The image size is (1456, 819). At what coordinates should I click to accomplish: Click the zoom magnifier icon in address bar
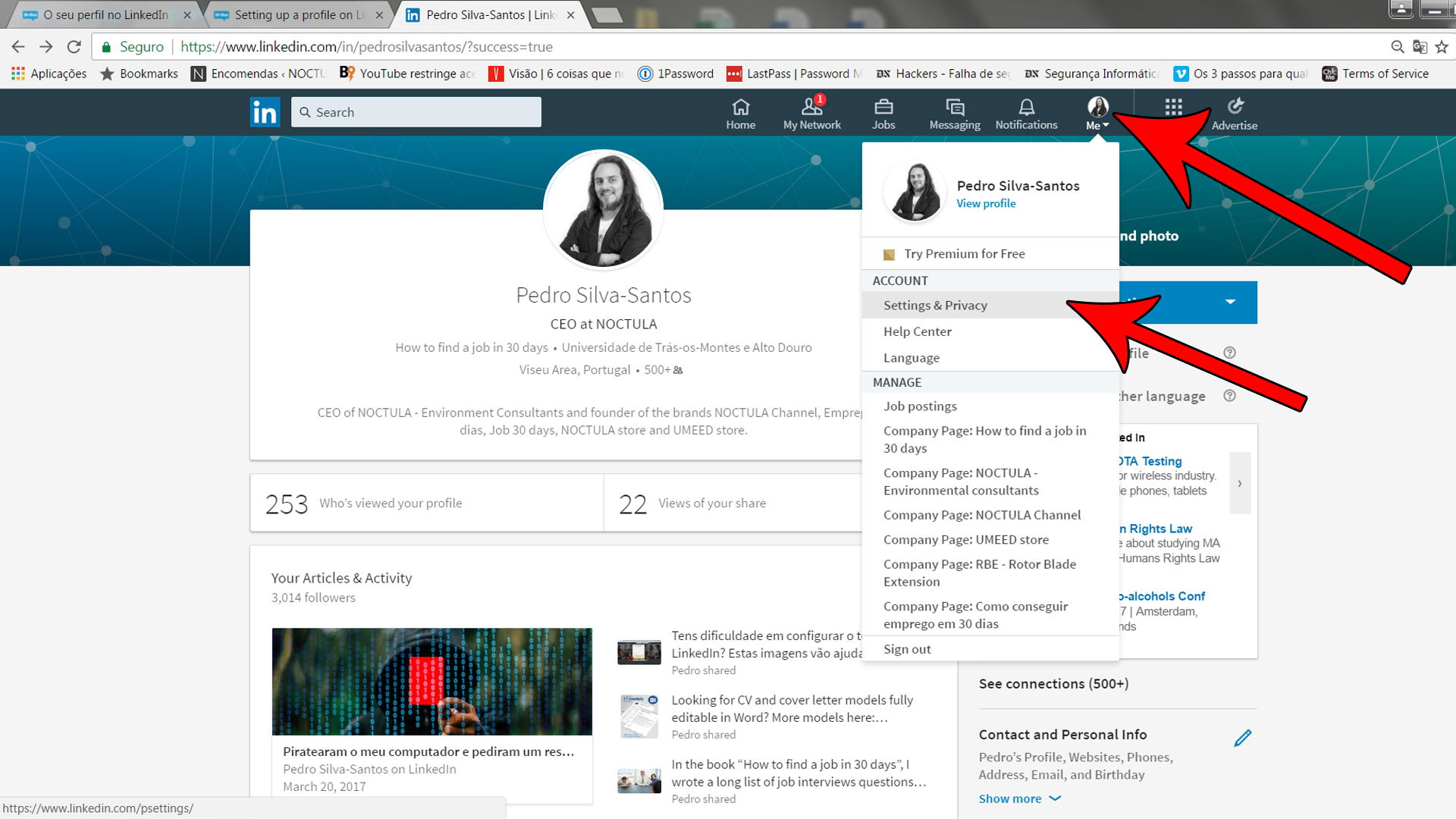pyautogui.click(x=1398, y=47)
